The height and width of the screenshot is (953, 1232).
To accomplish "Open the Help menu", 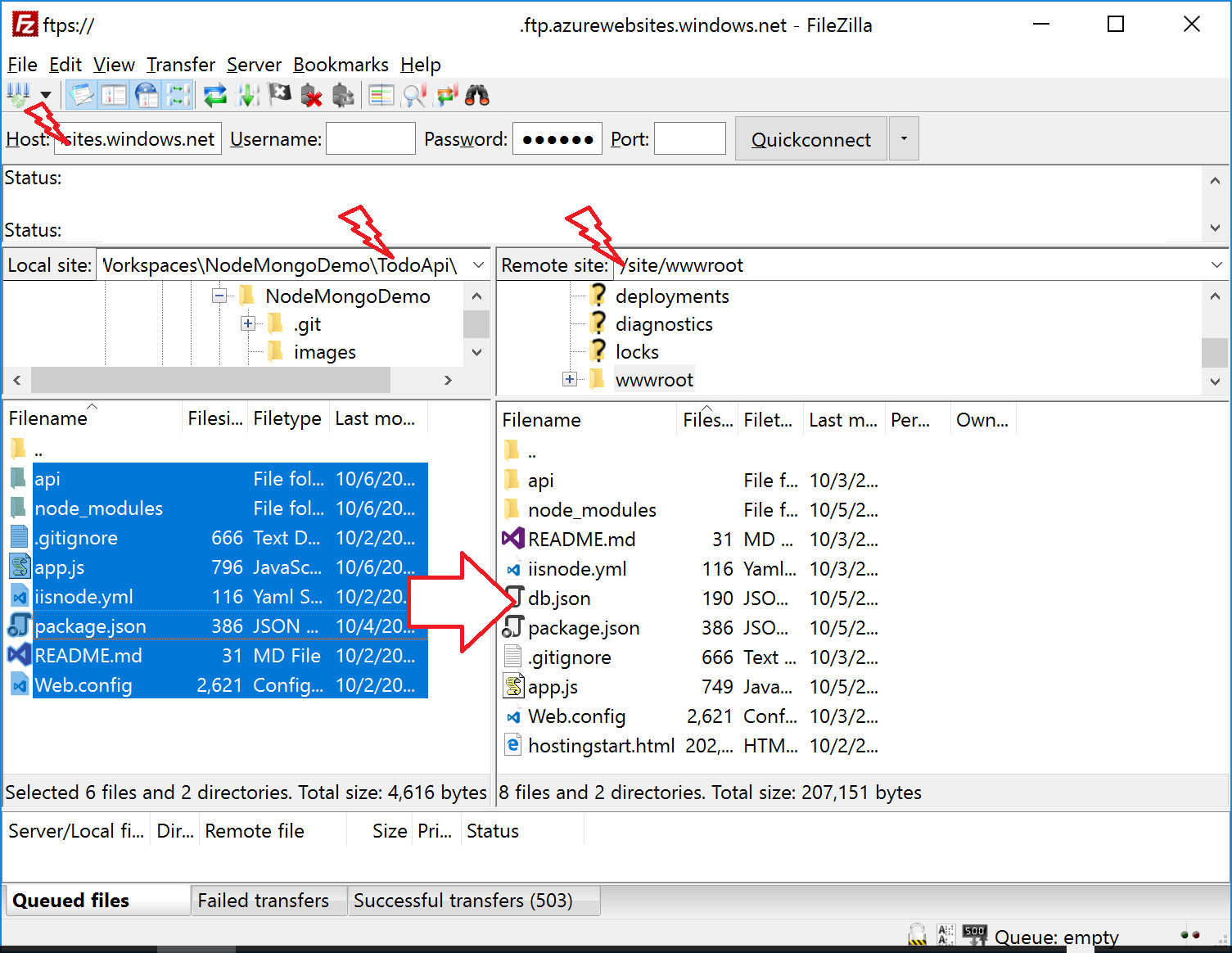I will (421, 65).
